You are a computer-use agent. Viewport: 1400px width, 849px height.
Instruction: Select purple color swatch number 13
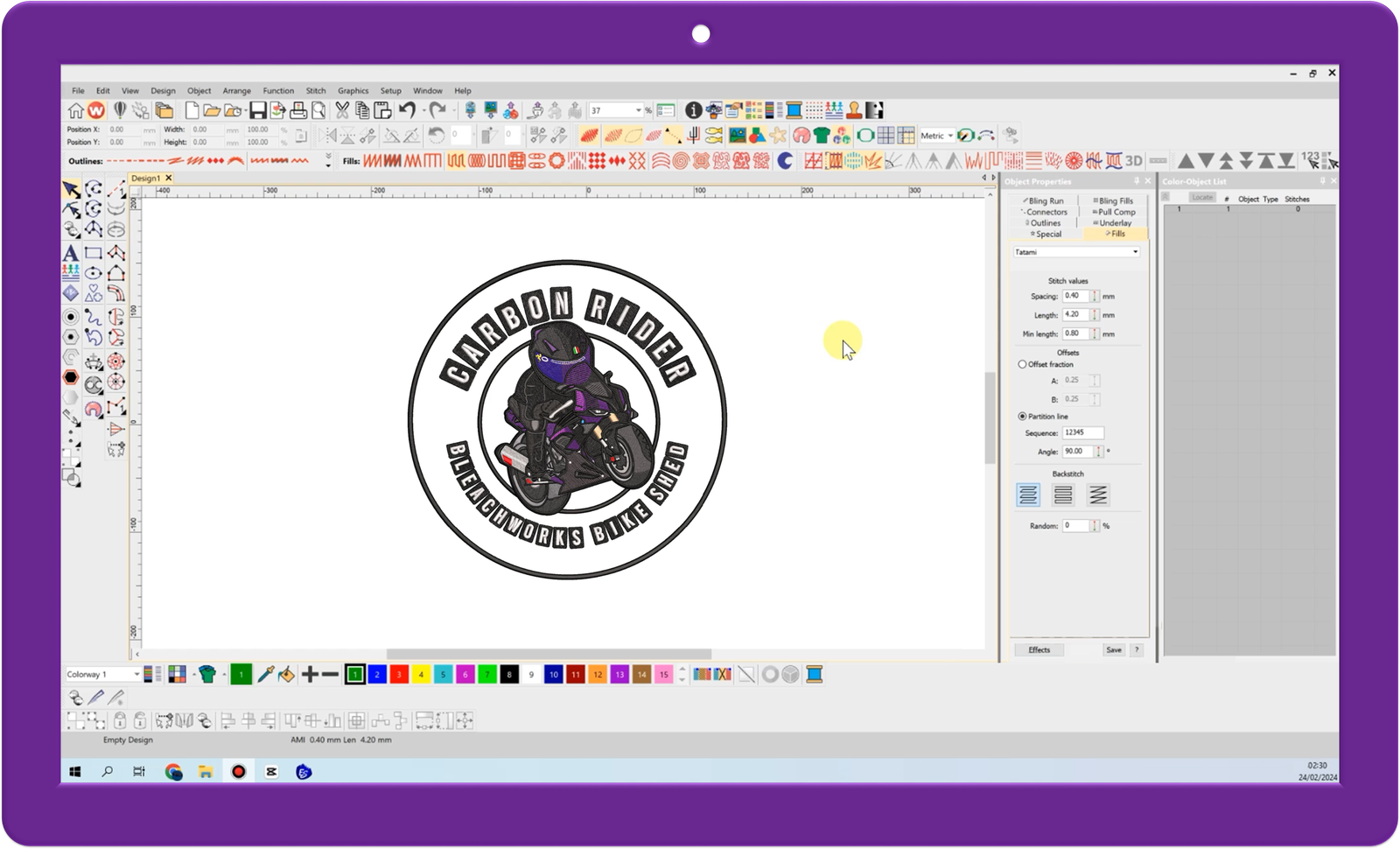pos(619,675)
